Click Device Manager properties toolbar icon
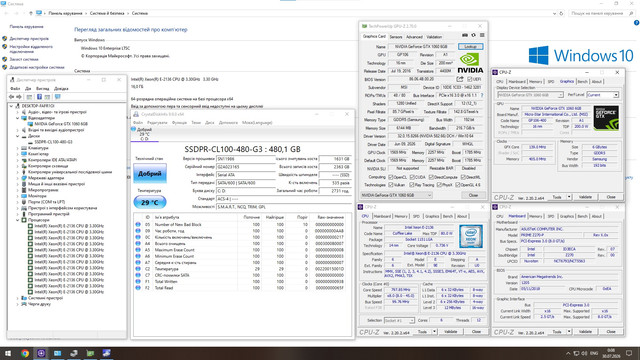Image resolution: width=640 pixels, height=360 pixels. tap(29, 97)
